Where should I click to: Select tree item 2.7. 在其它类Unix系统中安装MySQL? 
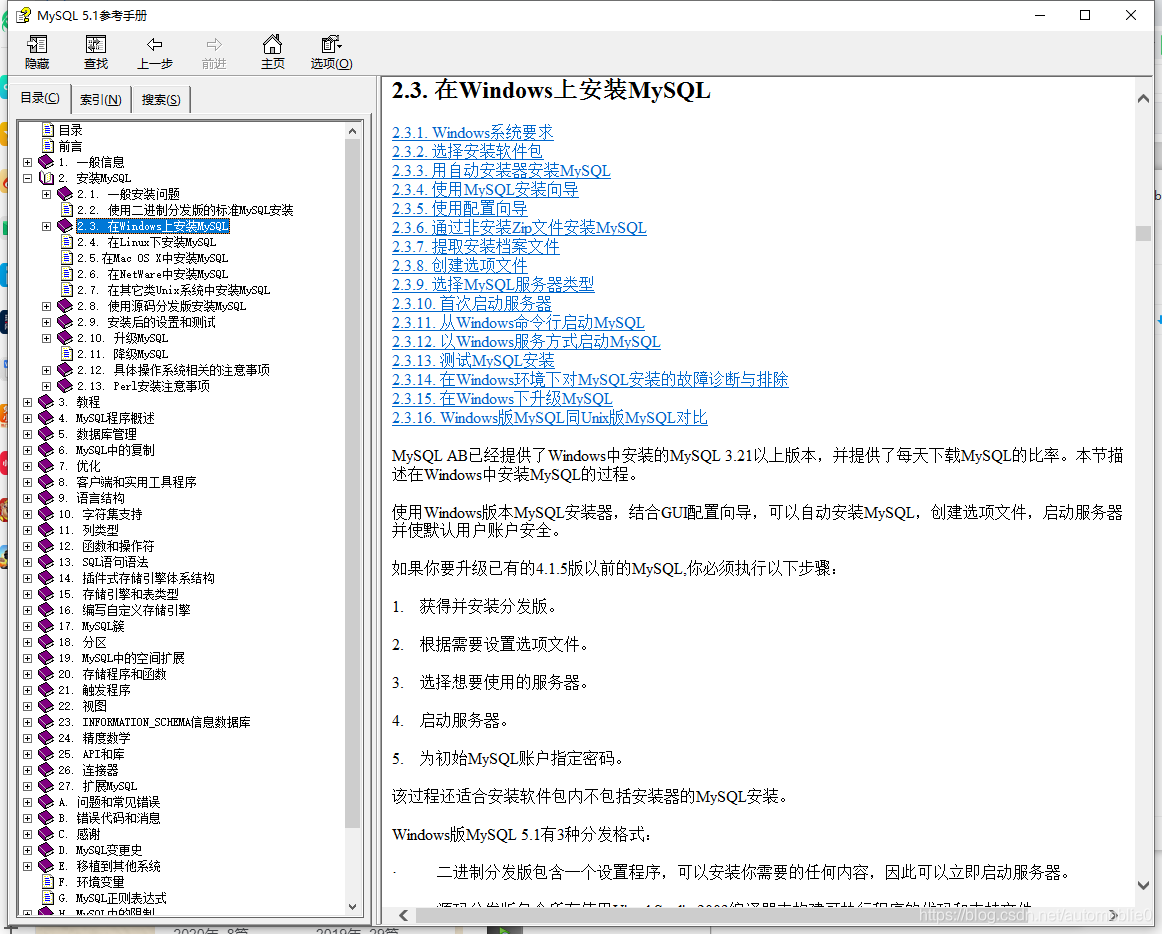(x=173, y=290)
